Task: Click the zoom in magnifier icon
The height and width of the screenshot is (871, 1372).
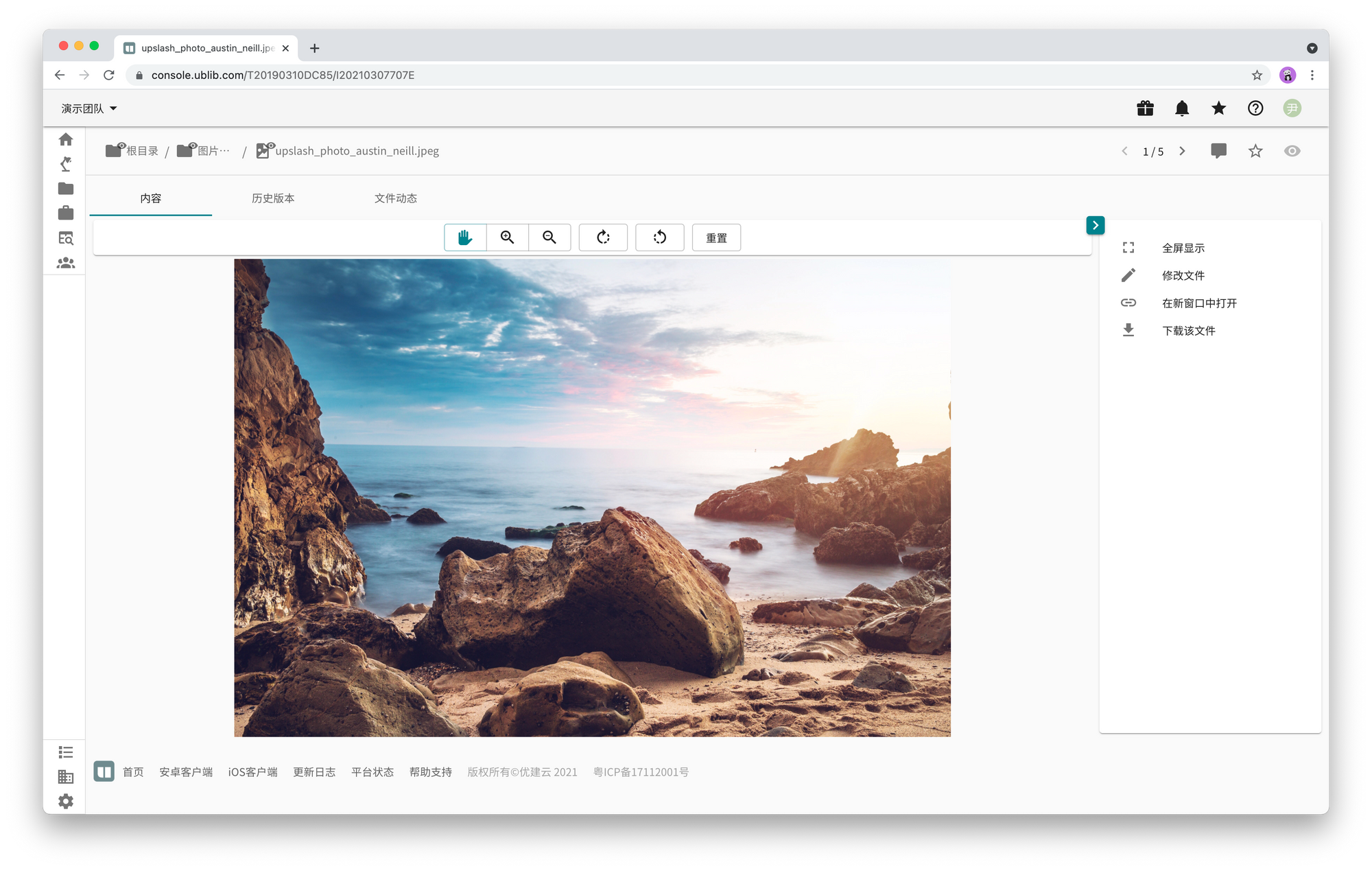Action: click(508, 237)
